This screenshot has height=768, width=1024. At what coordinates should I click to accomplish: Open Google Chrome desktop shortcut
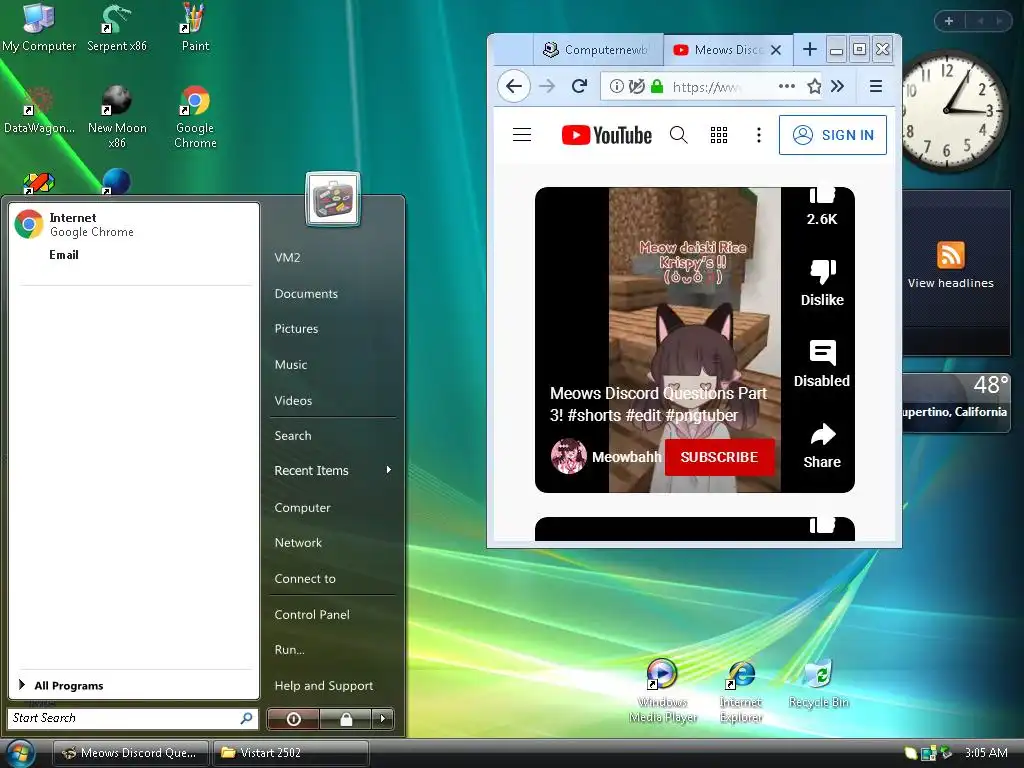[x=195, y=116]
